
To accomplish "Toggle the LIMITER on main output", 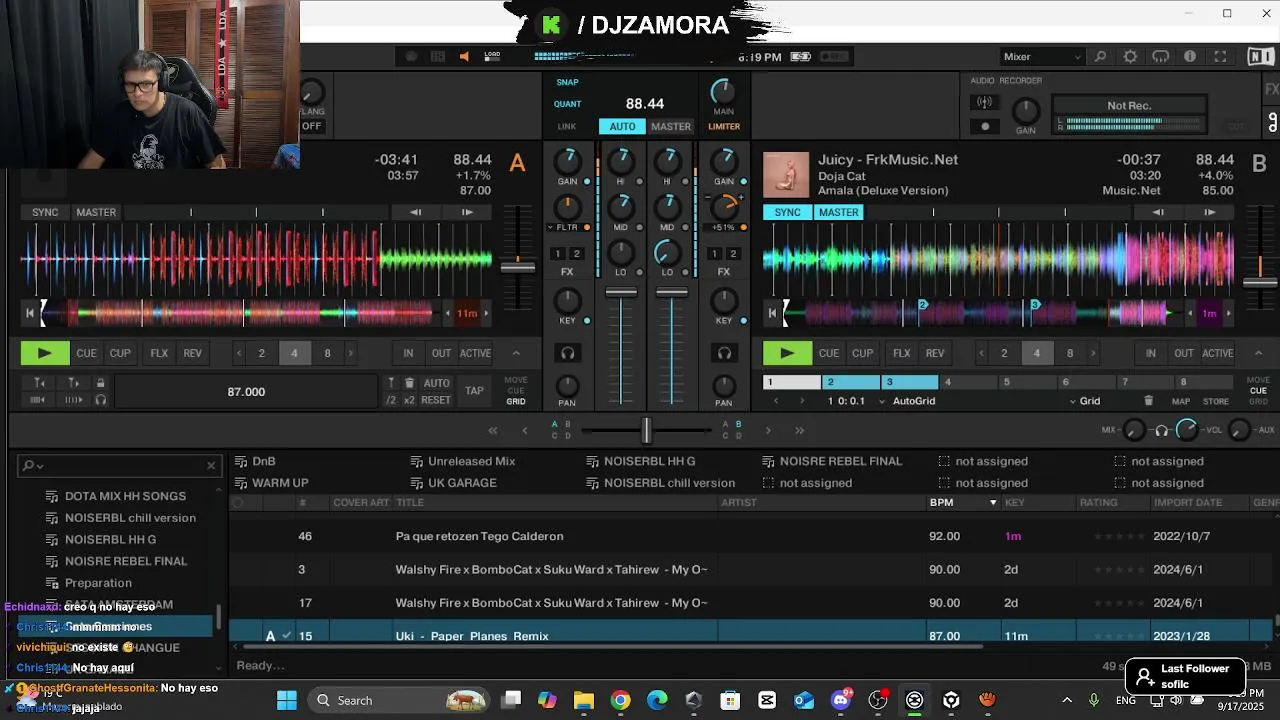I will (x=724, y=127).
